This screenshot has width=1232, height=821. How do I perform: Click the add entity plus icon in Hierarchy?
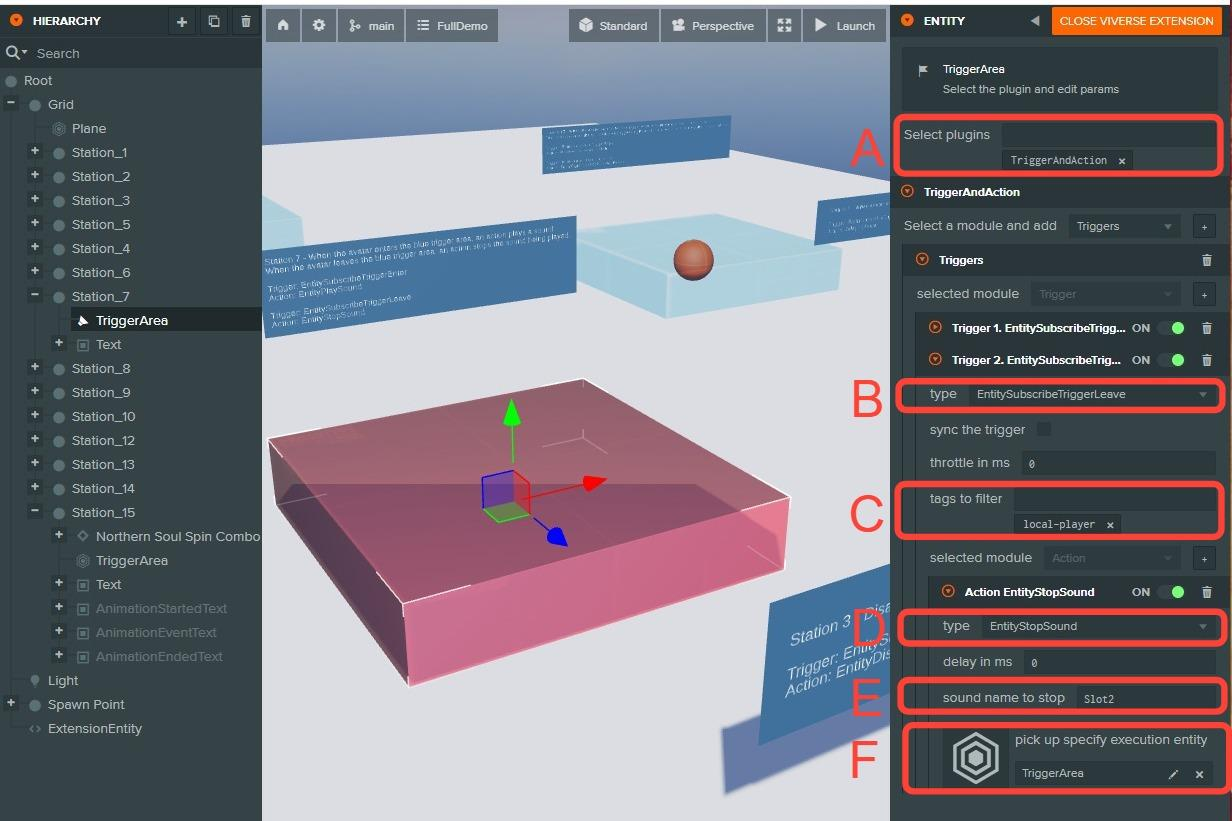click(x=181, y=21)
